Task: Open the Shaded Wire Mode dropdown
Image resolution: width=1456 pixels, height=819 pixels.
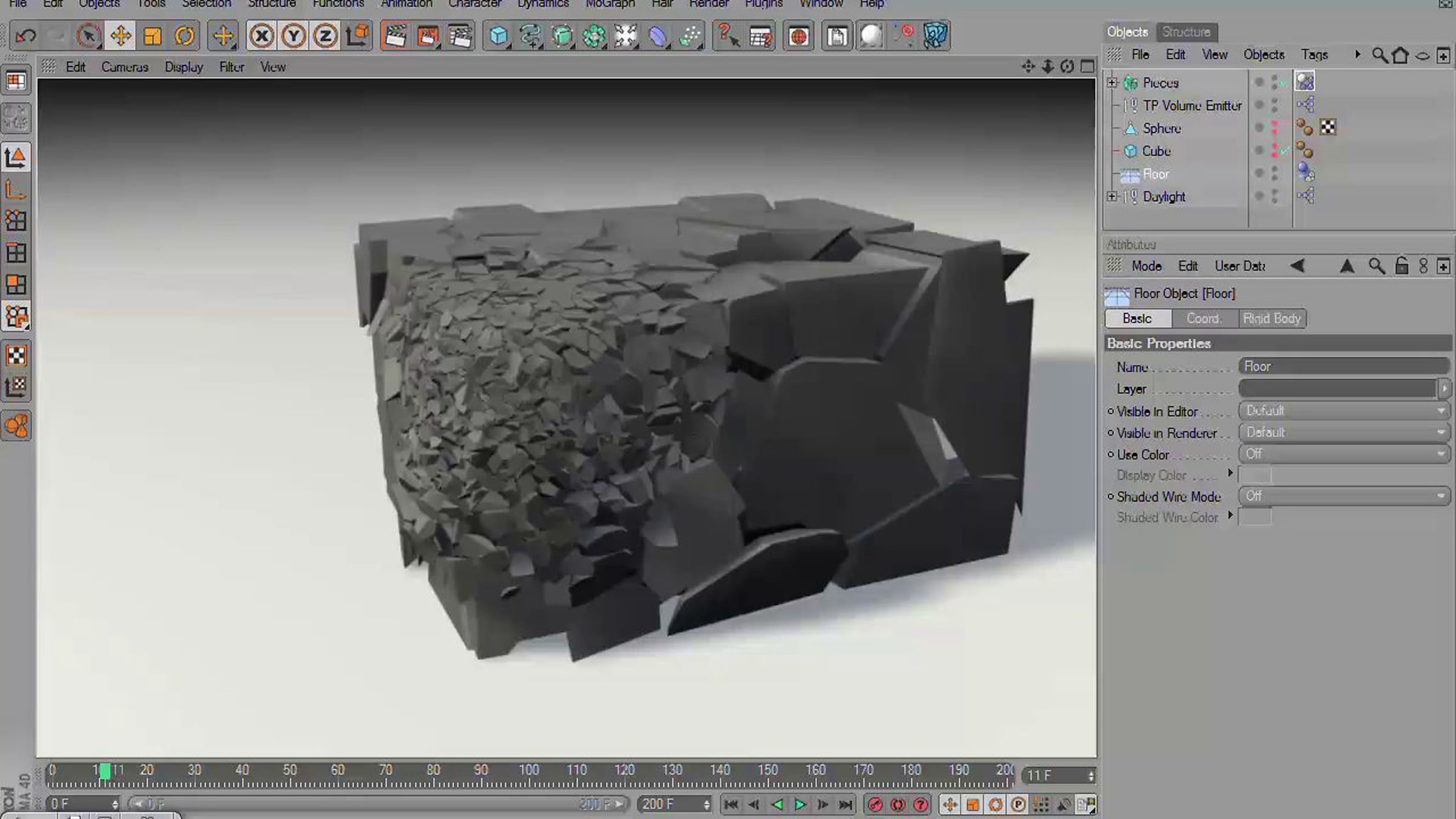Action: pyautogui.click(x=1344, y=496)
